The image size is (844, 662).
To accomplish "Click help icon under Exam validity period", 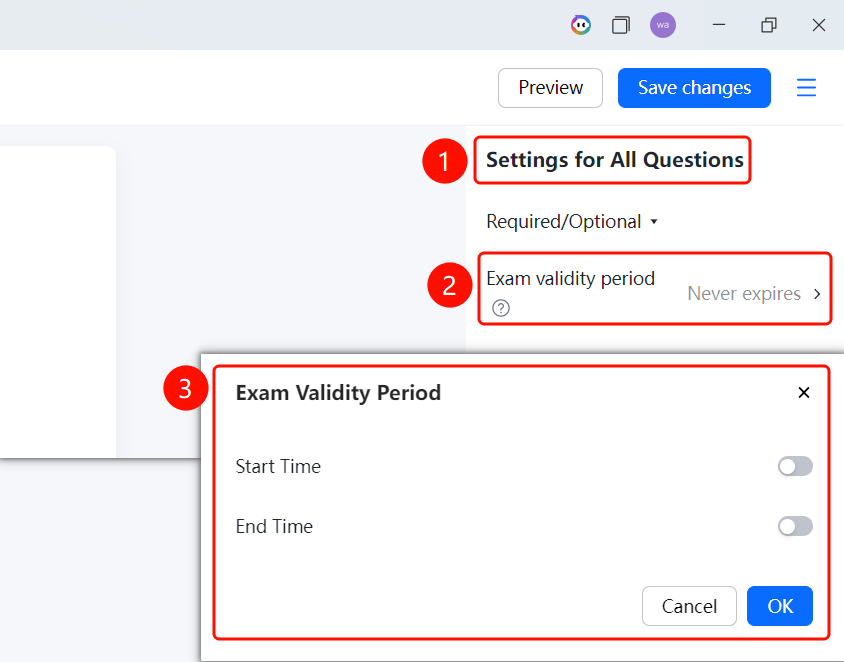I will pyautogui.click(x=501, y=308).
